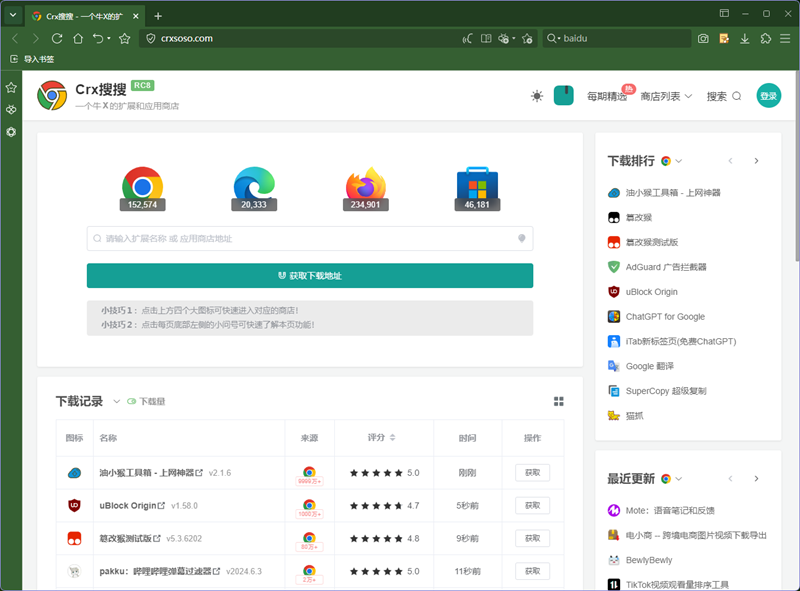Switch theme with the sun icon
This screenshot has height=591, width=800.
[537, 96]
